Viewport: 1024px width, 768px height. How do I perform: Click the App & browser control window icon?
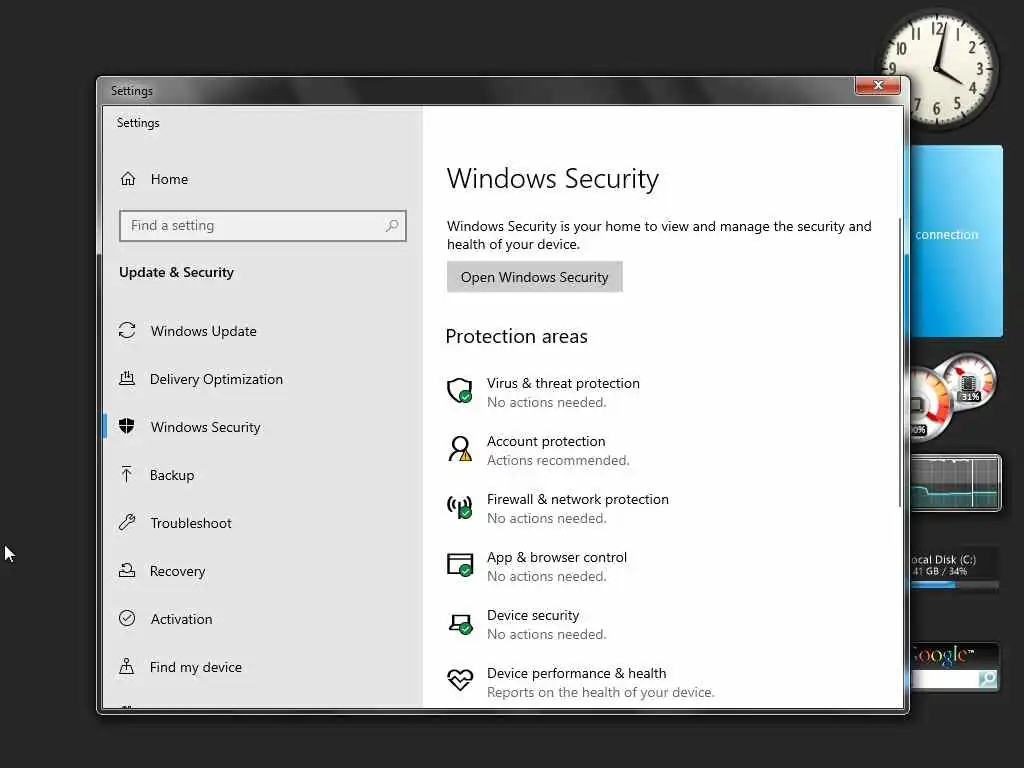tap(460, 564)
